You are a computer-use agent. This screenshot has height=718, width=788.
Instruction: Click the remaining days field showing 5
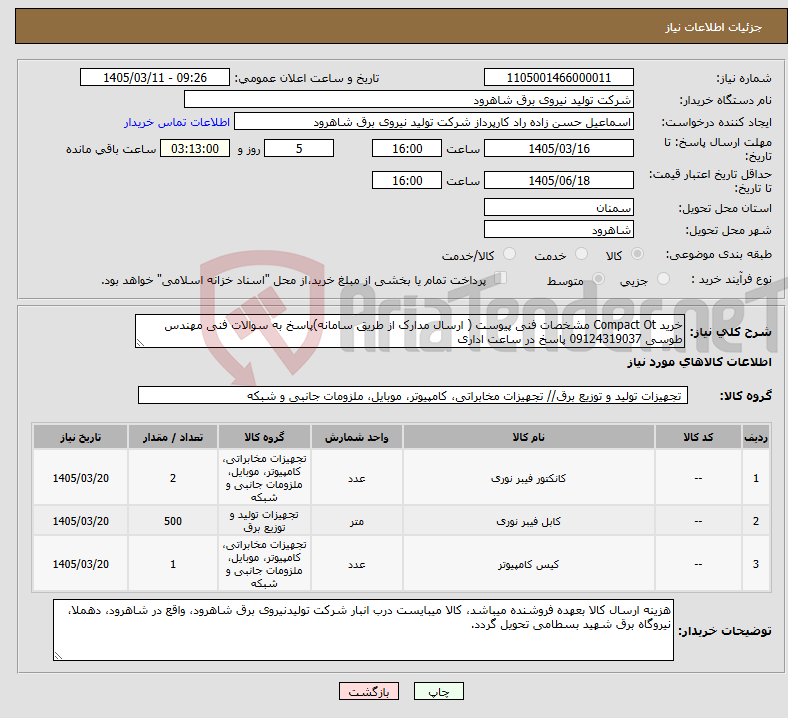[x=299, y=149]
